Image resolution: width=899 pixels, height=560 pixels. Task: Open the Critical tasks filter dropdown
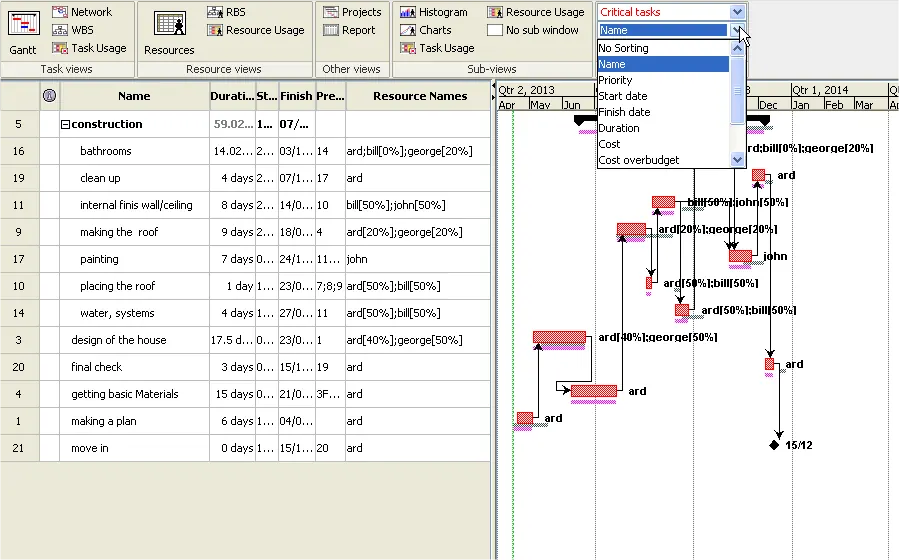point(737,12)
